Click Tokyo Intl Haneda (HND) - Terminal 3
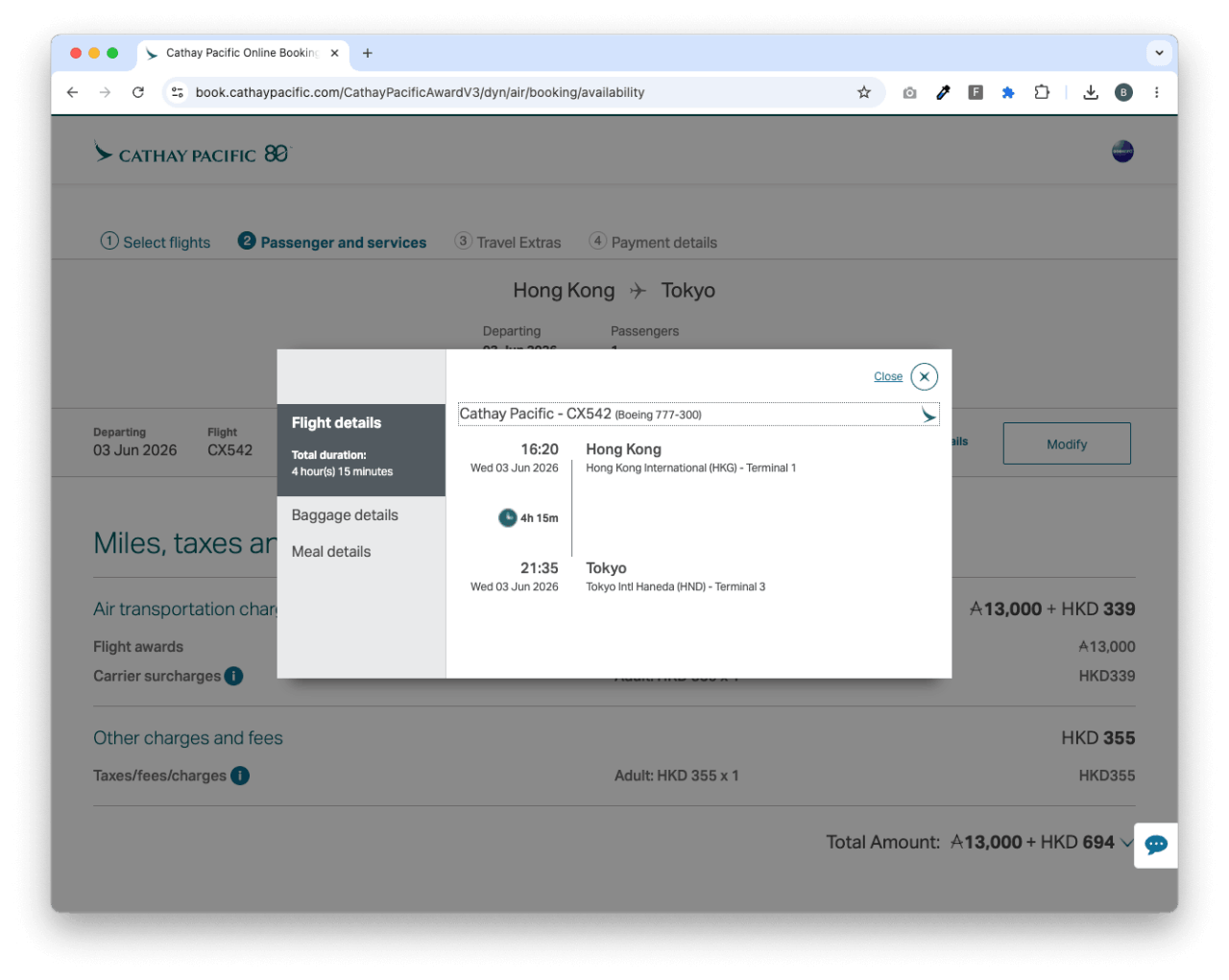 coord(675,587)
